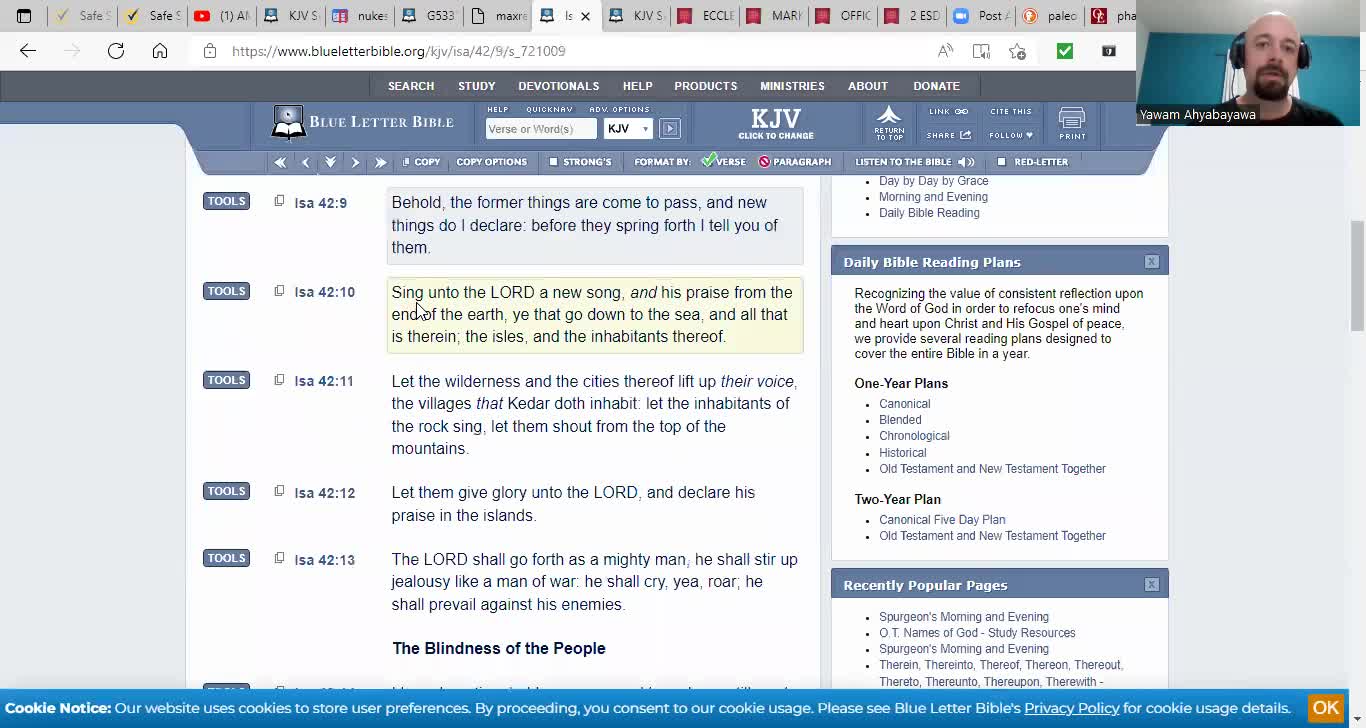Screen dimensions: 1366x728
Task: Open Canonical Five Day Plan link
Action: pos(942,520)
